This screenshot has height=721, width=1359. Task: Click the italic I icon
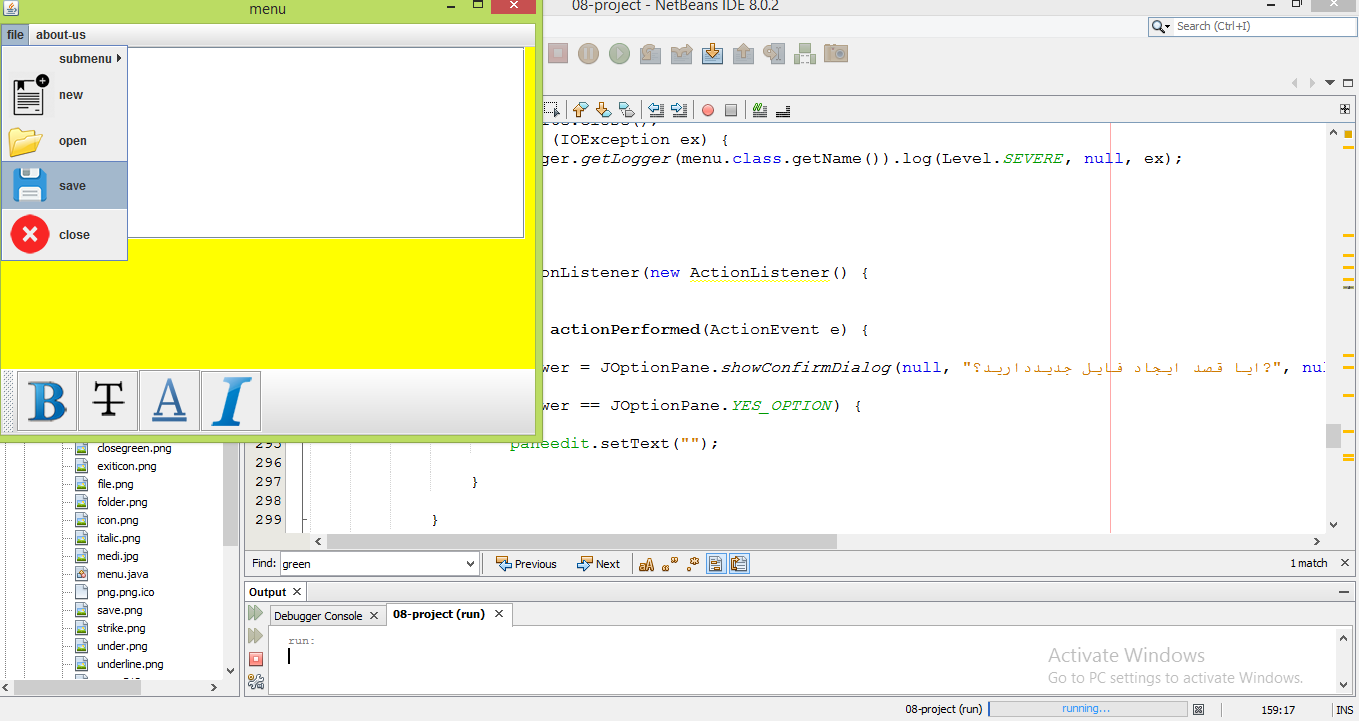230,401
